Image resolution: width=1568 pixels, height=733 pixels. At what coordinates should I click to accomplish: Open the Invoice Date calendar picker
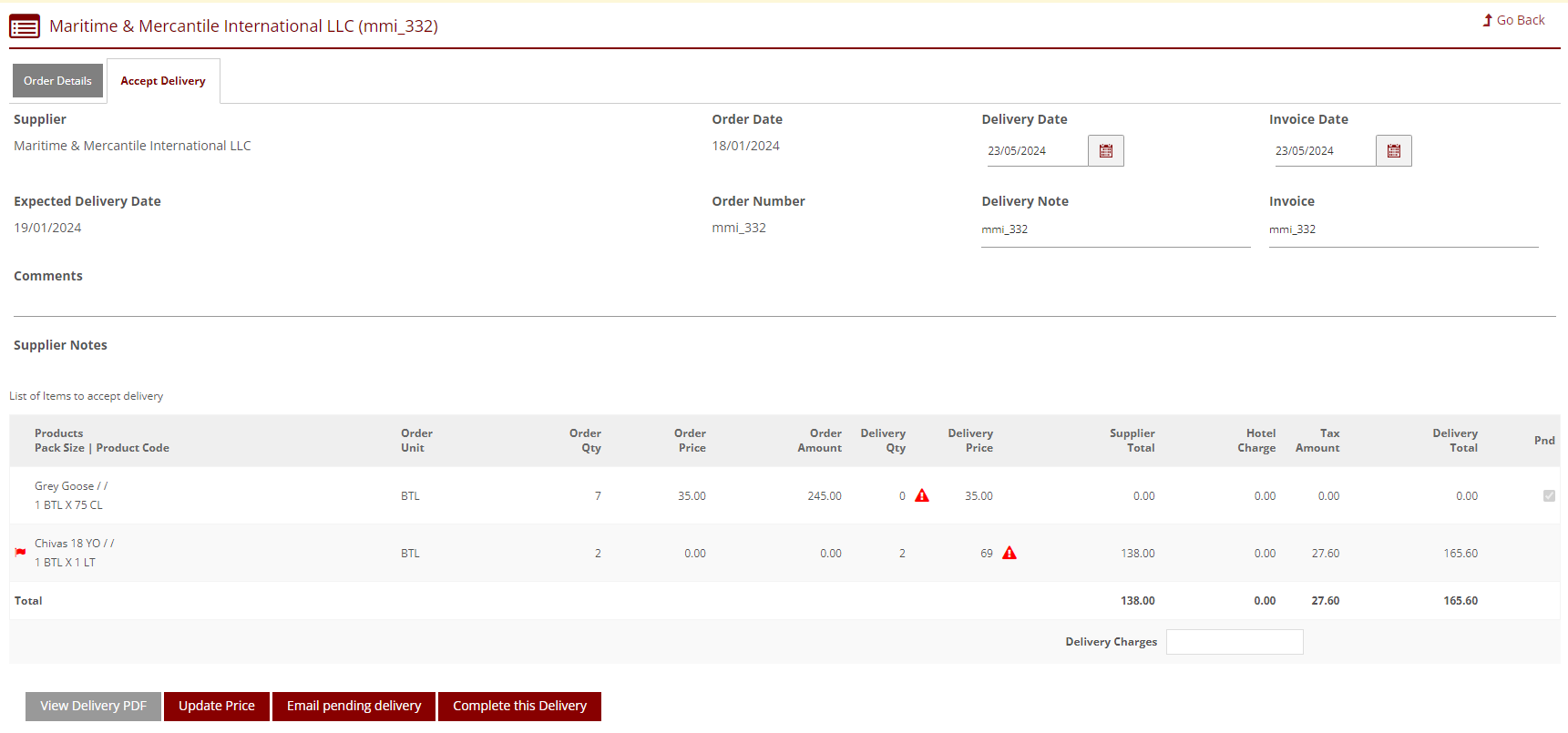[1393, 151]
